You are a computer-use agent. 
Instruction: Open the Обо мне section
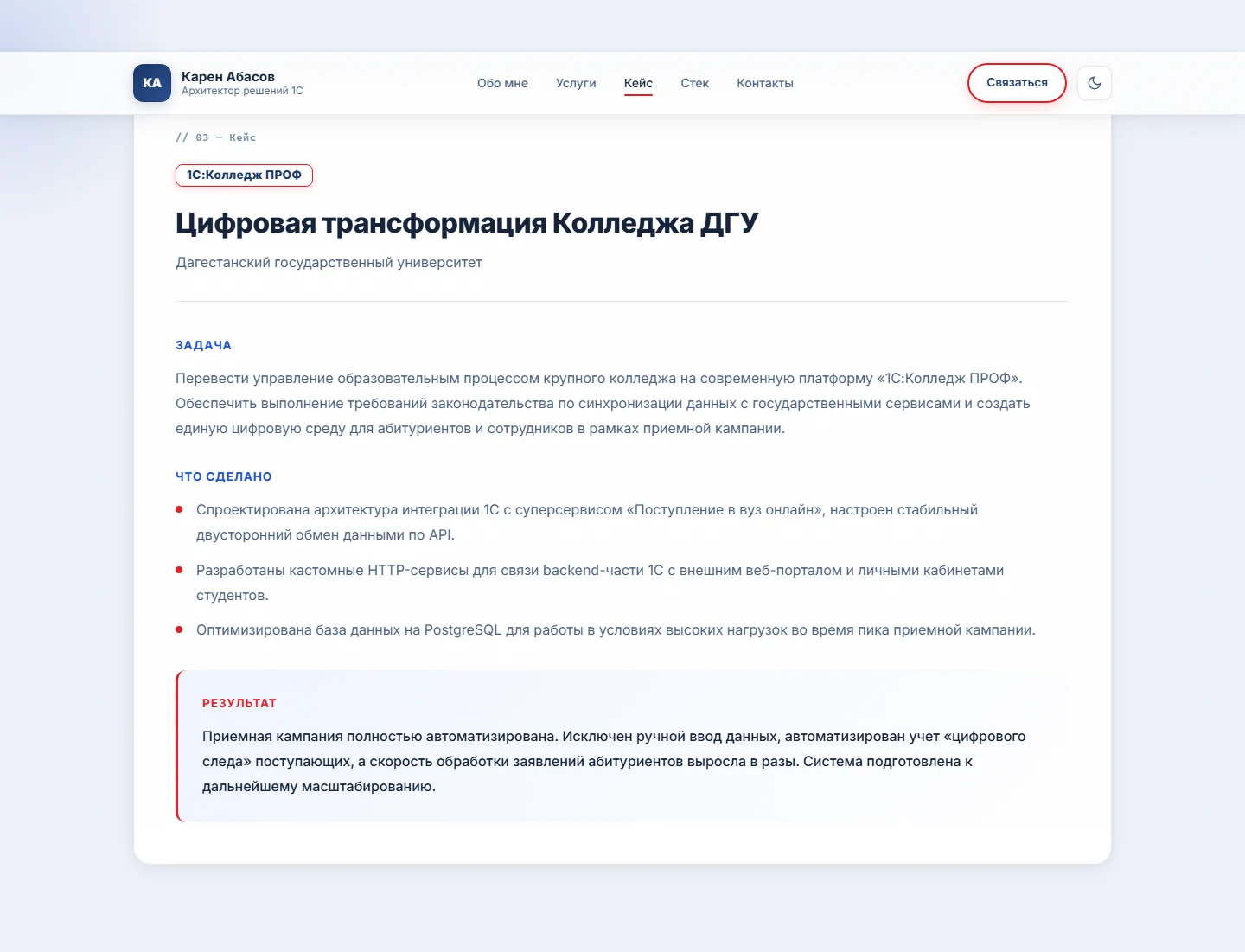(x=502, y=83)
